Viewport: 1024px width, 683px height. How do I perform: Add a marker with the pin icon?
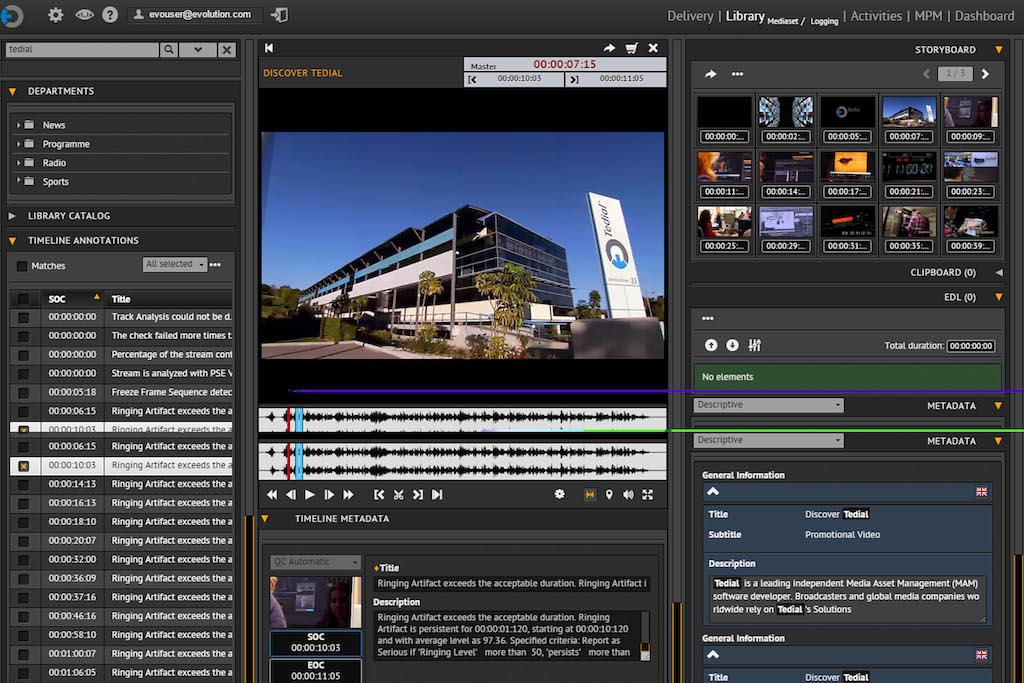coord(609,495)
